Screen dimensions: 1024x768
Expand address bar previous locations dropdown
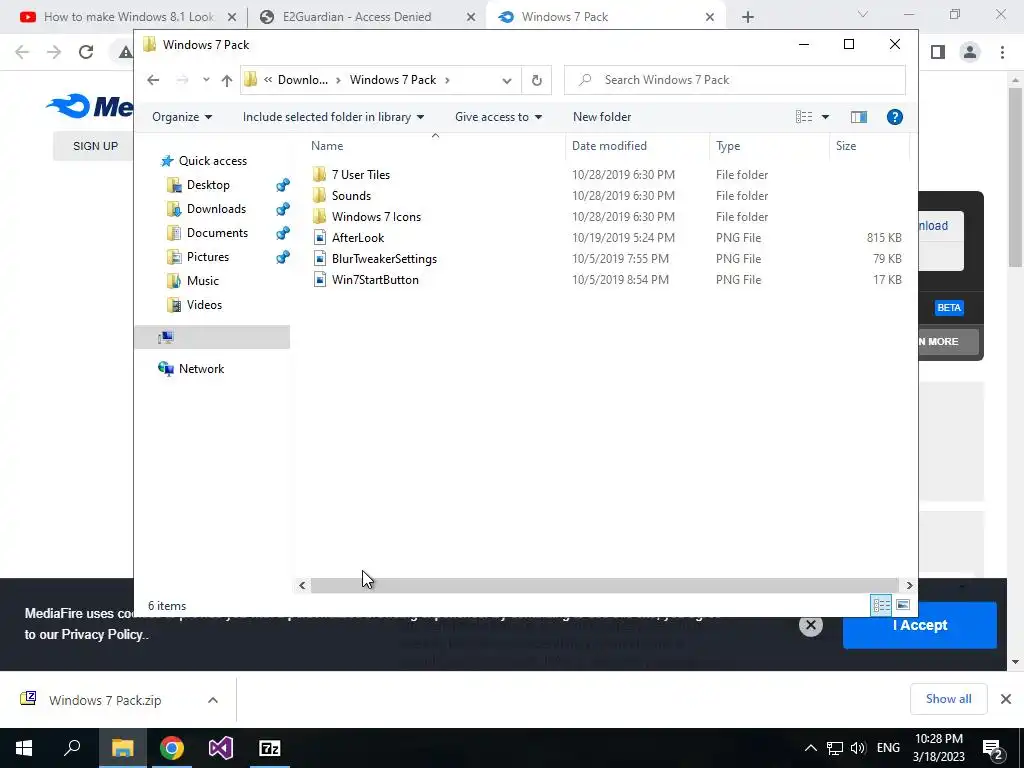507,80
